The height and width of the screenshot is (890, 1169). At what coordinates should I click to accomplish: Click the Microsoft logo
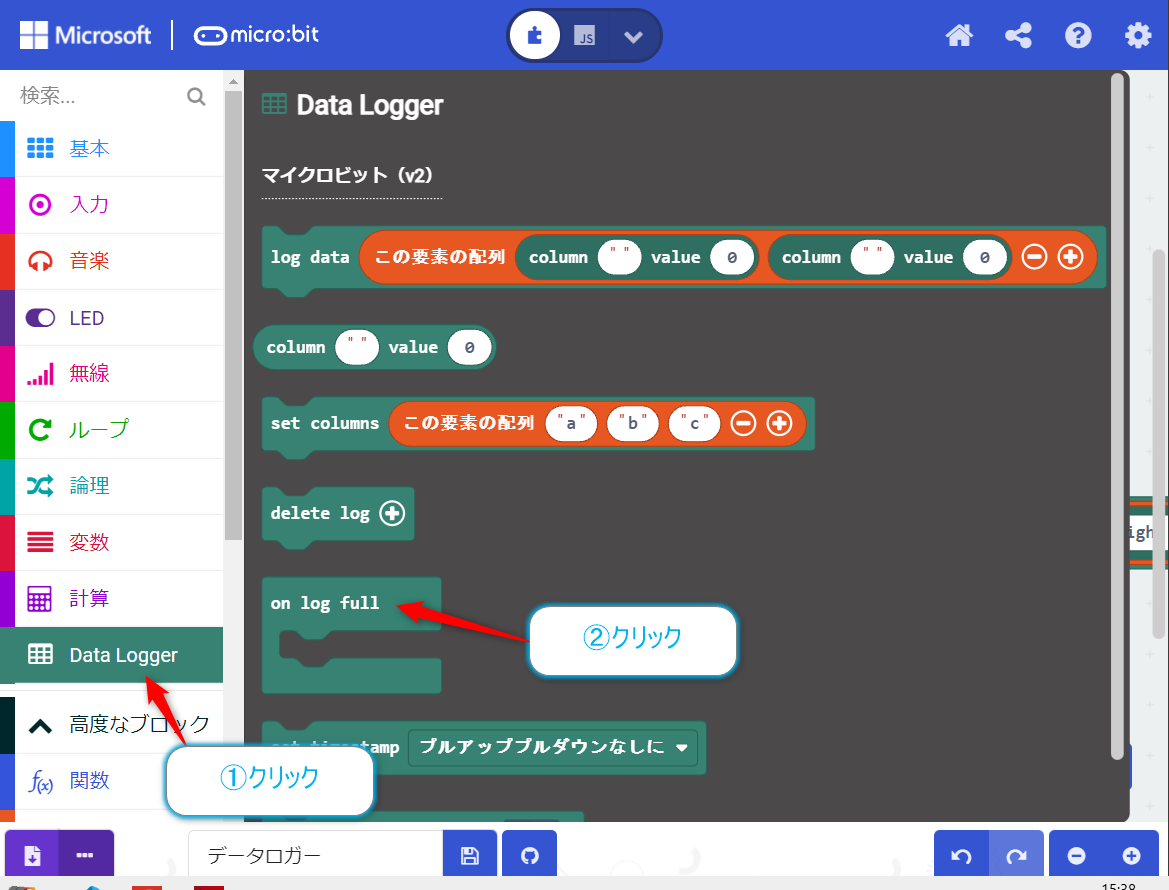pos(85,35)
